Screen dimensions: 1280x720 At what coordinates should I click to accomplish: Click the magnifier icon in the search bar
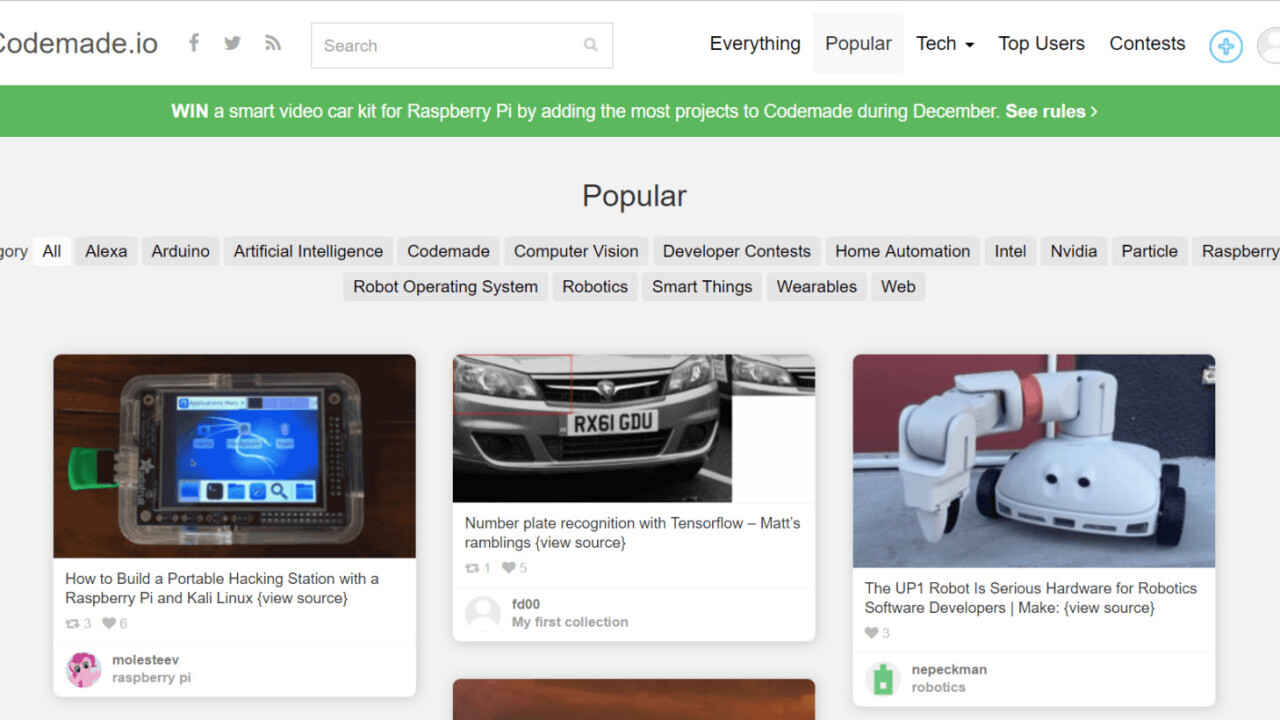pos(590,45)
